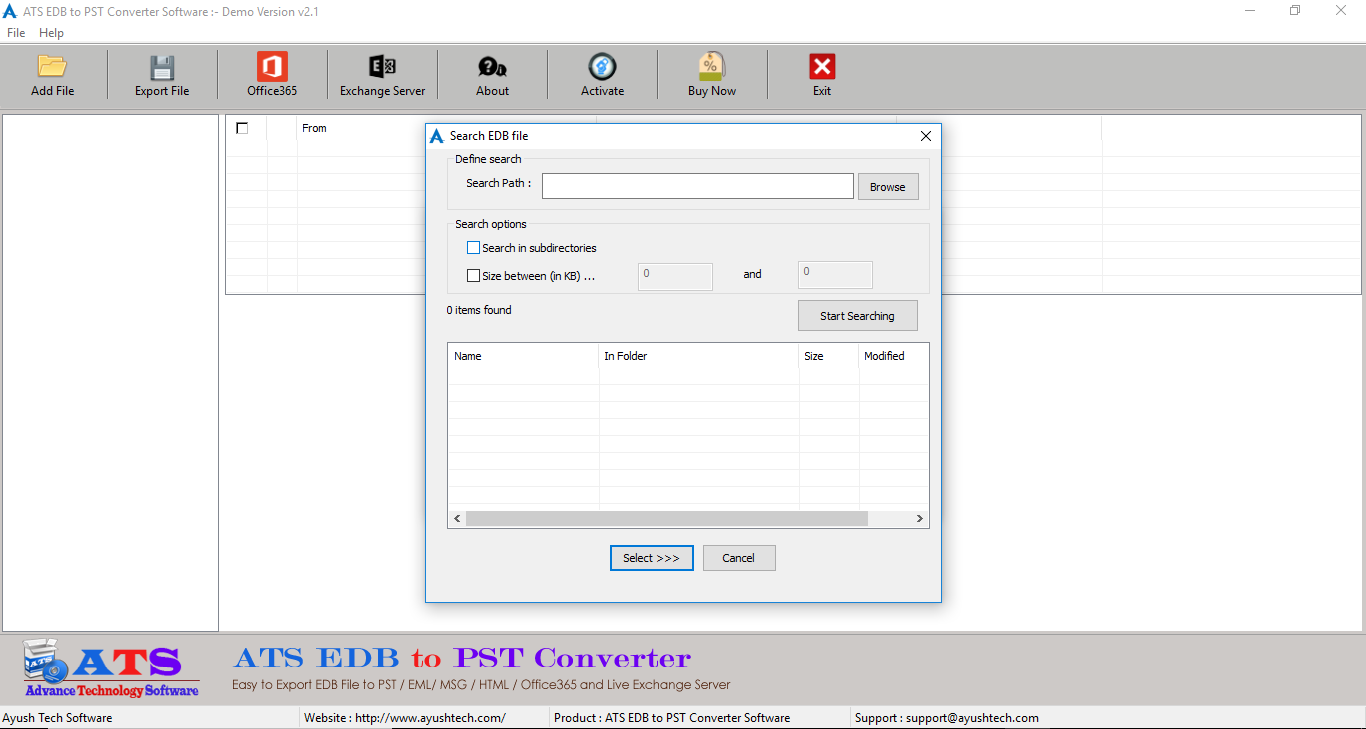Viewport: 1366px width, 729px height.
Task: Show the About info icon
Action: click(492, 67)
